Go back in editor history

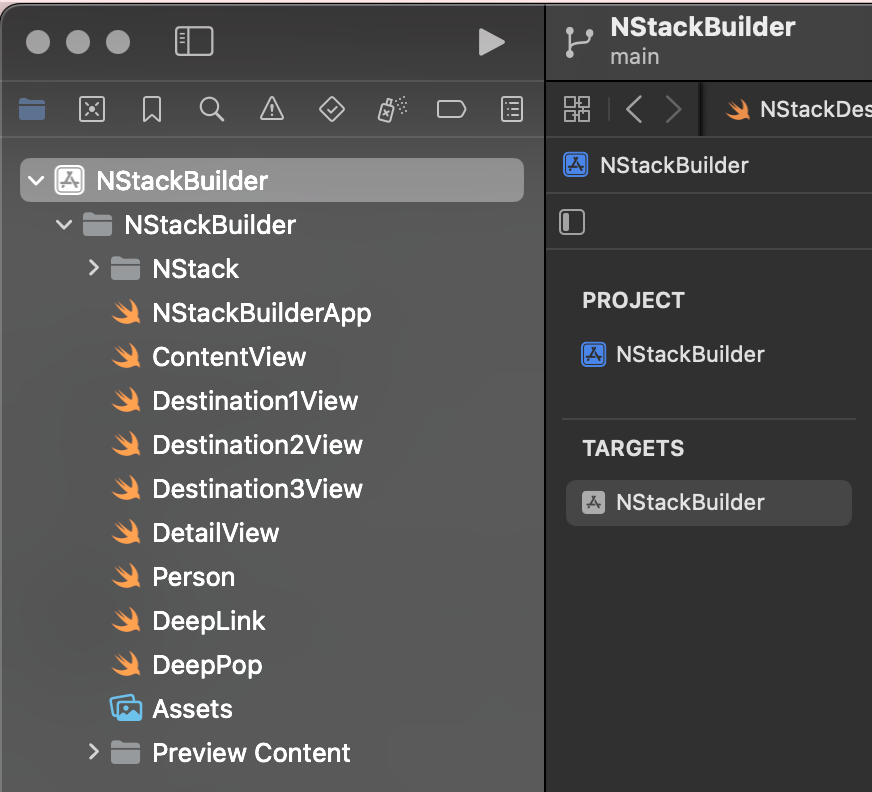coord(634,109)
